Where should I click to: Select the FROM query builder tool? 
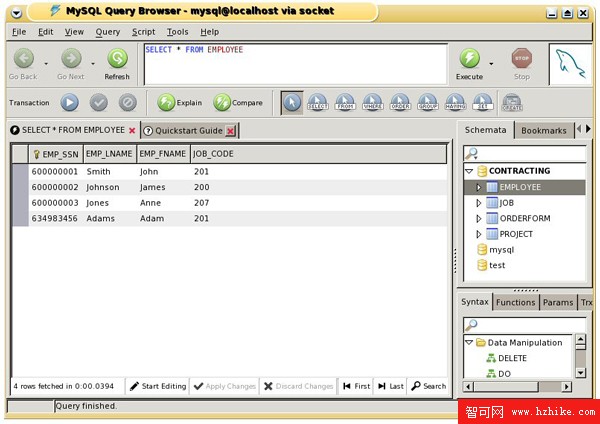[345, 103]
